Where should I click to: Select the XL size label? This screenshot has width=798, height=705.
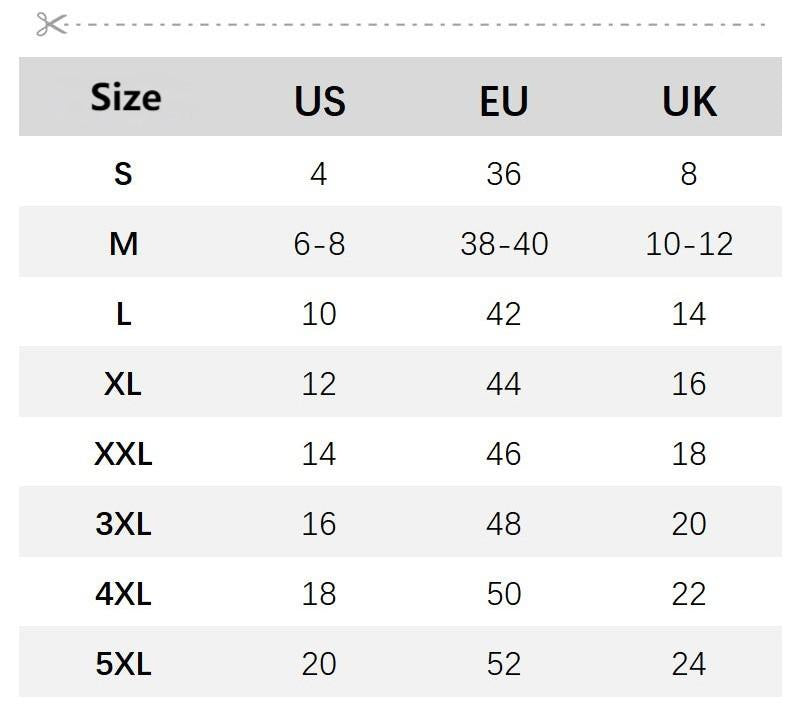[x=123, y=384]
